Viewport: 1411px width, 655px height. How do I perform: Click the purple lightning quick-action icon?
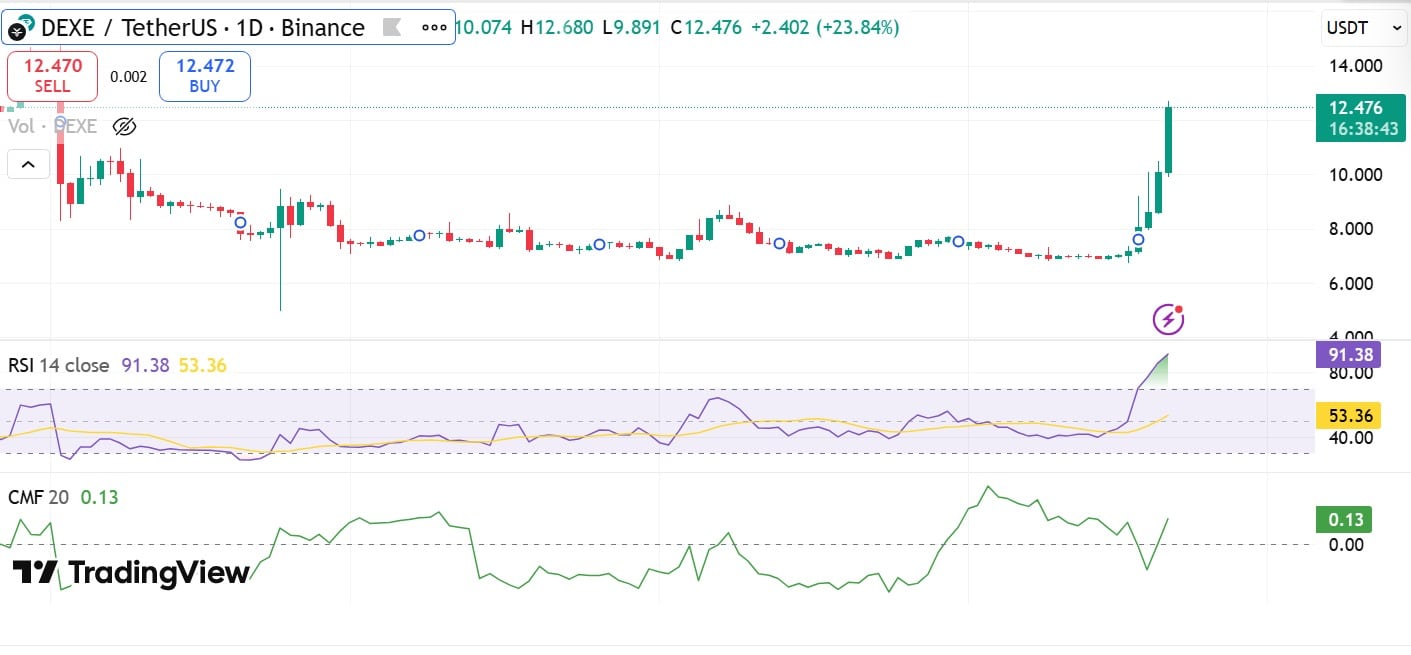(x=1167, y=317)
